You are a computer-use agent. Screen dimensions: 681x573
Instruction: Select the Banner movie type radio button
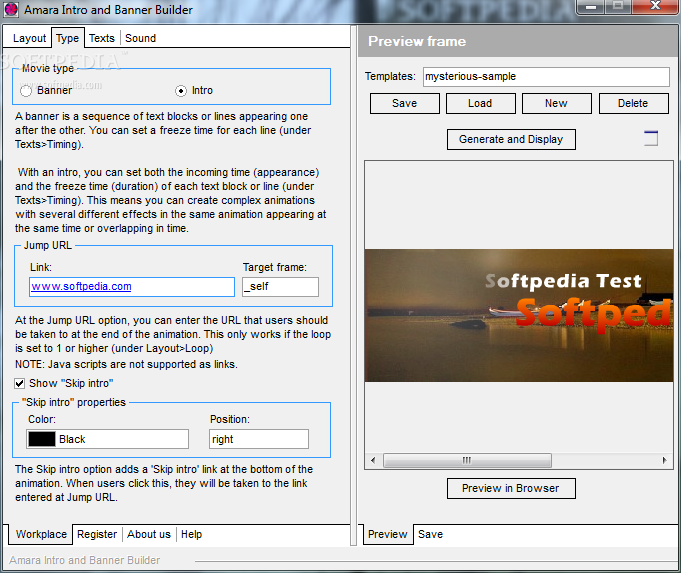coord(26,91)
